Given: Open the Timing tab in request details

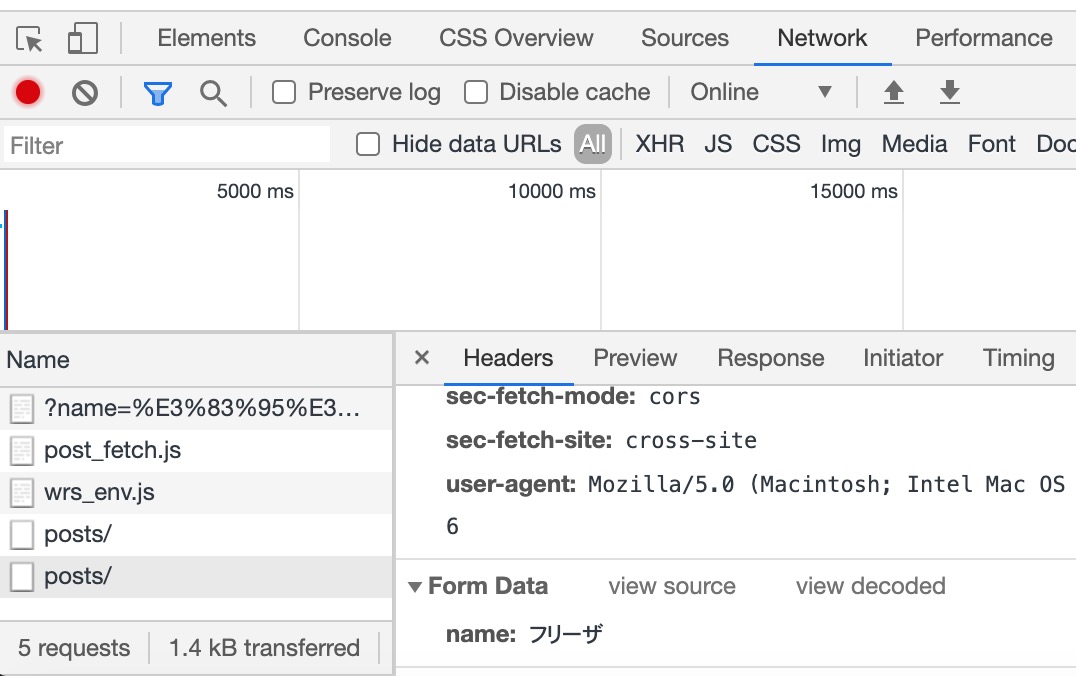Looking at the screenshot, I should (1018, 358).
